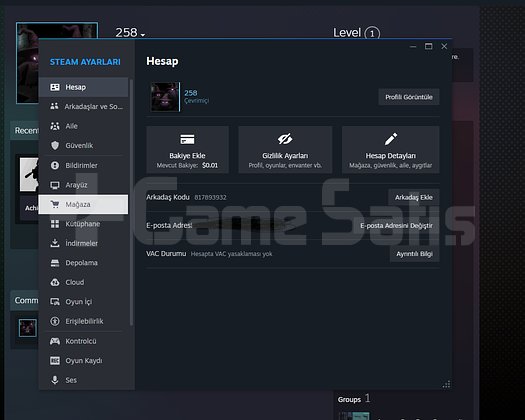
Task: Open the Güvenlik shield icon section
Action: [55, 145]
